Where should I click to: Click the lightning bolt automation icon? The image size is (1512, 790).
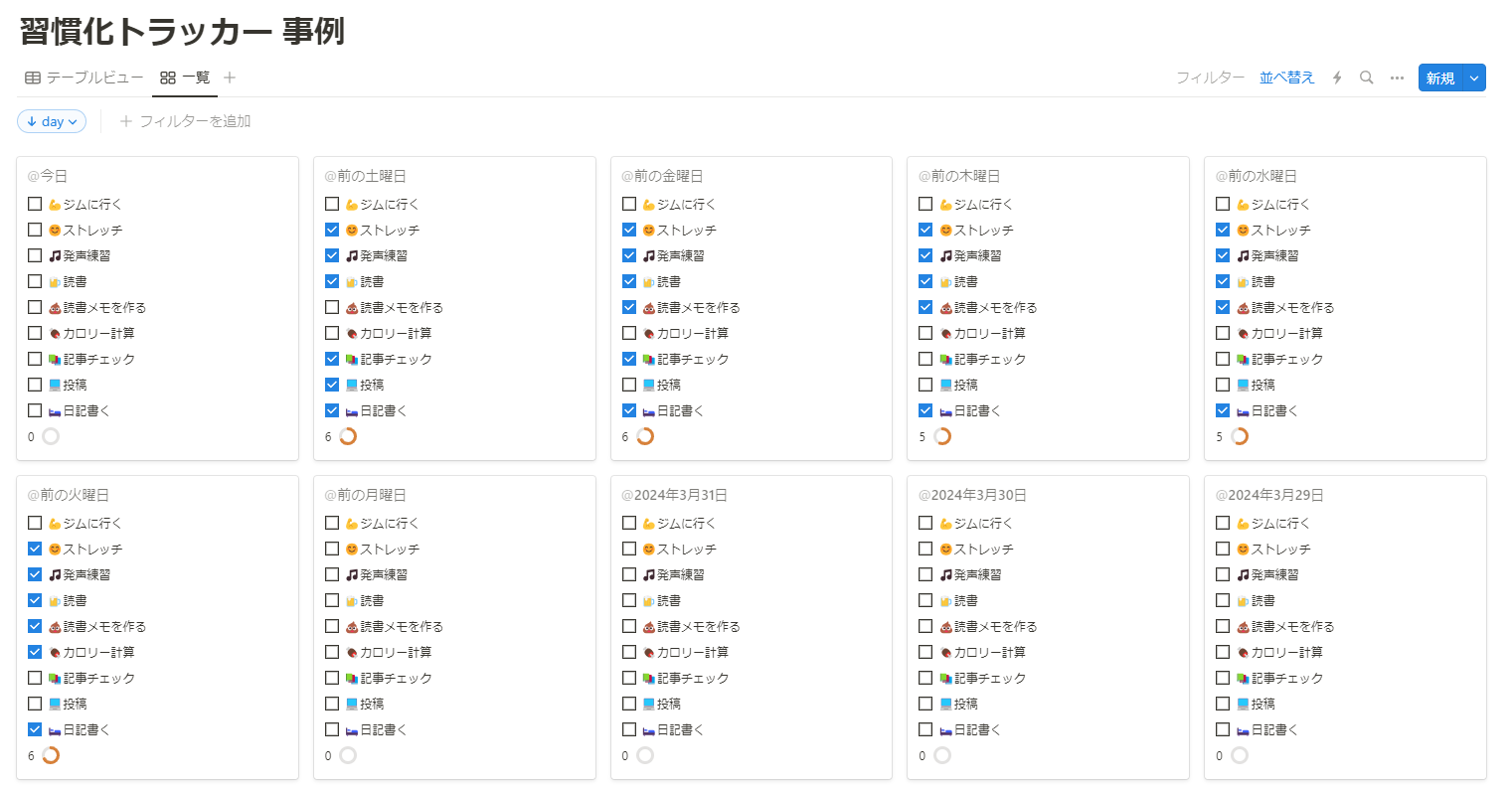[x=1337, y=78]
